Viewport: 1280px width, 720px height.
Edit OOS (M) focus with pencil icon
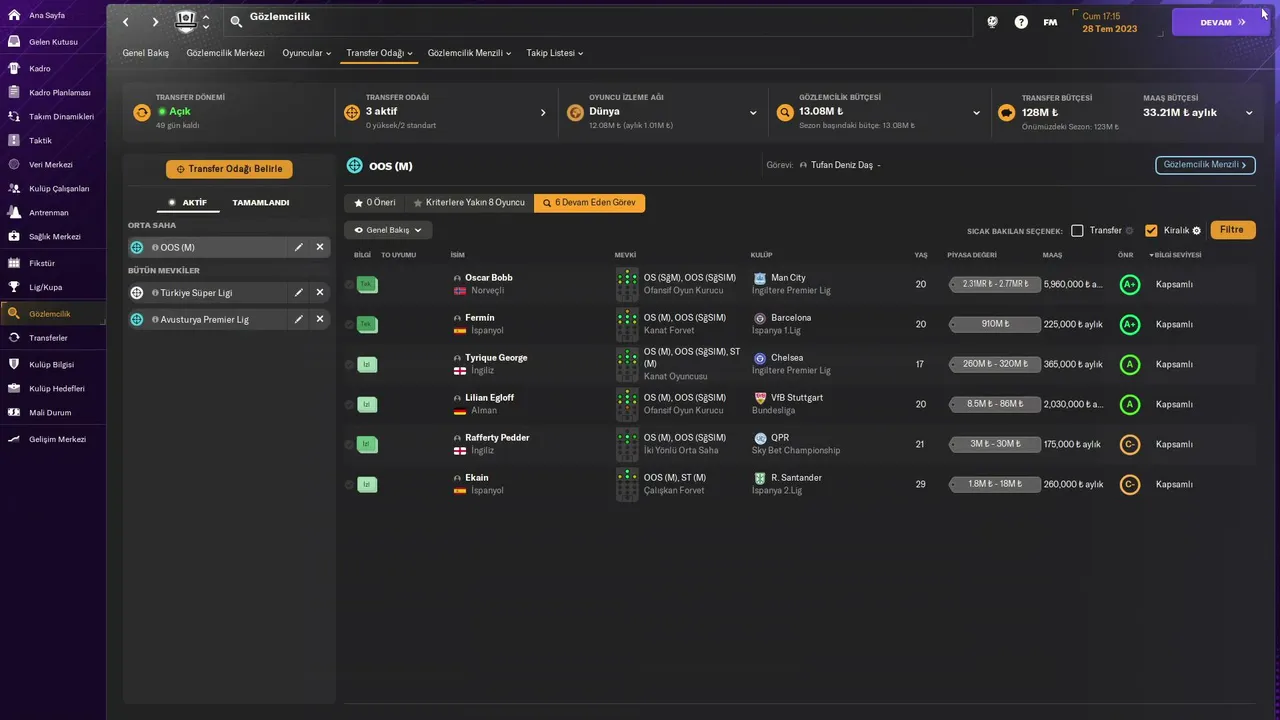pyautogui.click(x=298, y=247)
